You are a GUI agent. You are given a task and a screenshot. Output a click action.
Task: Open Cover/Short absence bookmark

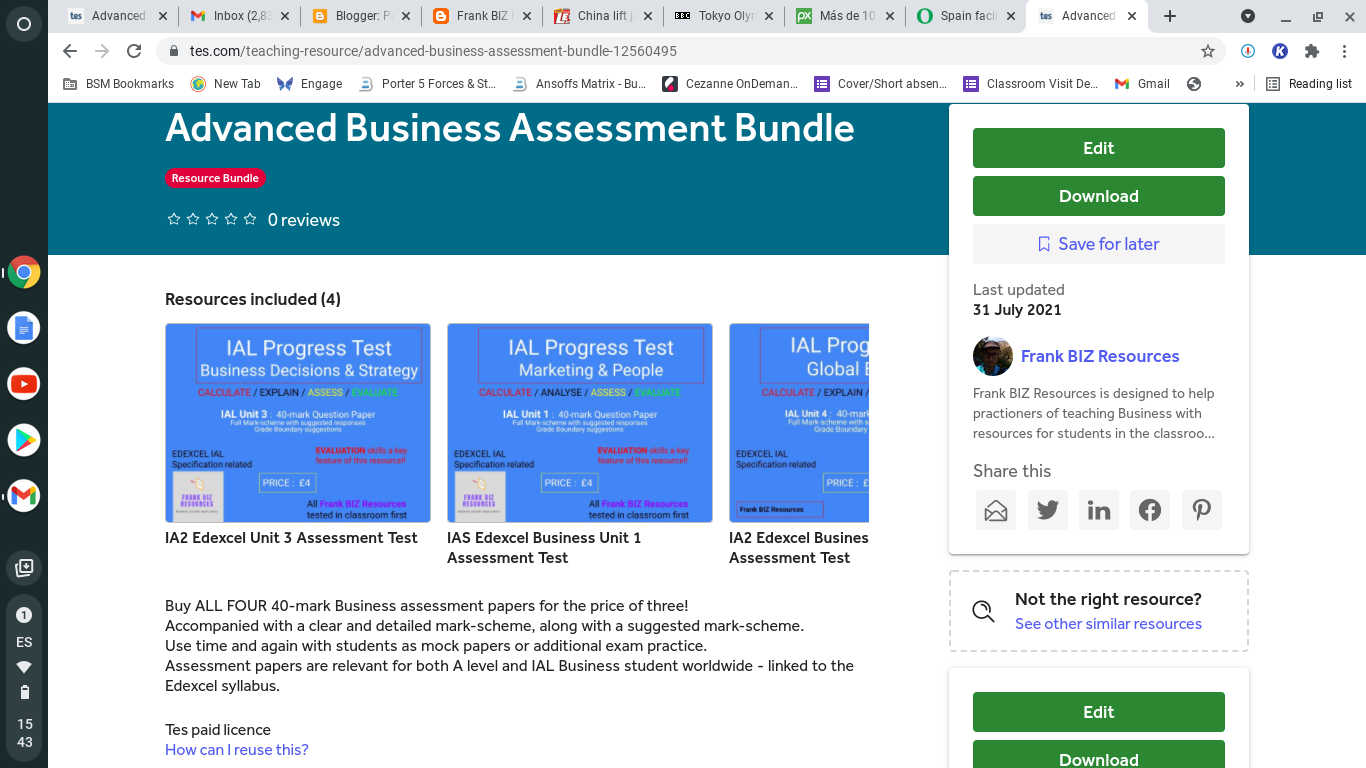coord(881,84)
